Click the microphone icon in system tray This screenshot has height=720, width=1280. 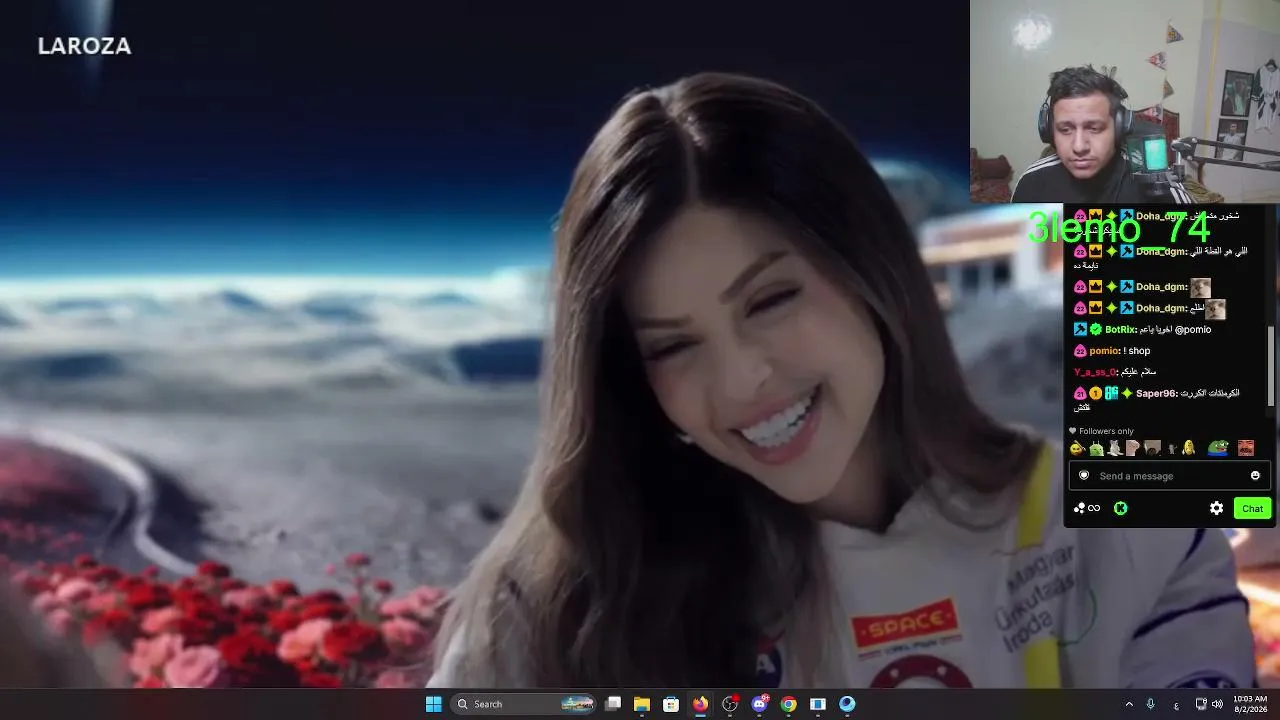click(1151, 704)
